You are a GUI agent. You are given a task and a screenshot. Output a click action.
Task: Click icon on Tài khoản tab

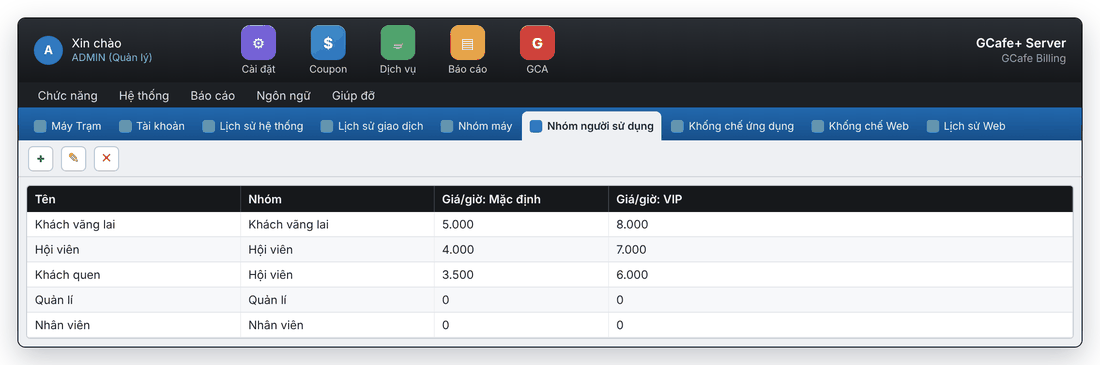[x=126, y=126]
